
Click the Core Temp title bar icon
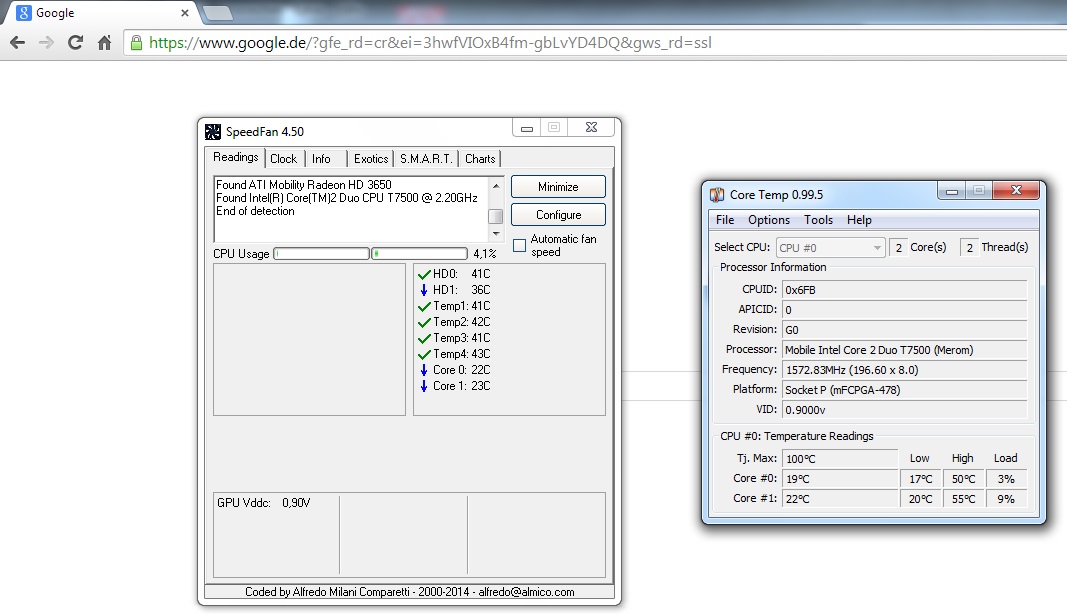click(717, 195)
